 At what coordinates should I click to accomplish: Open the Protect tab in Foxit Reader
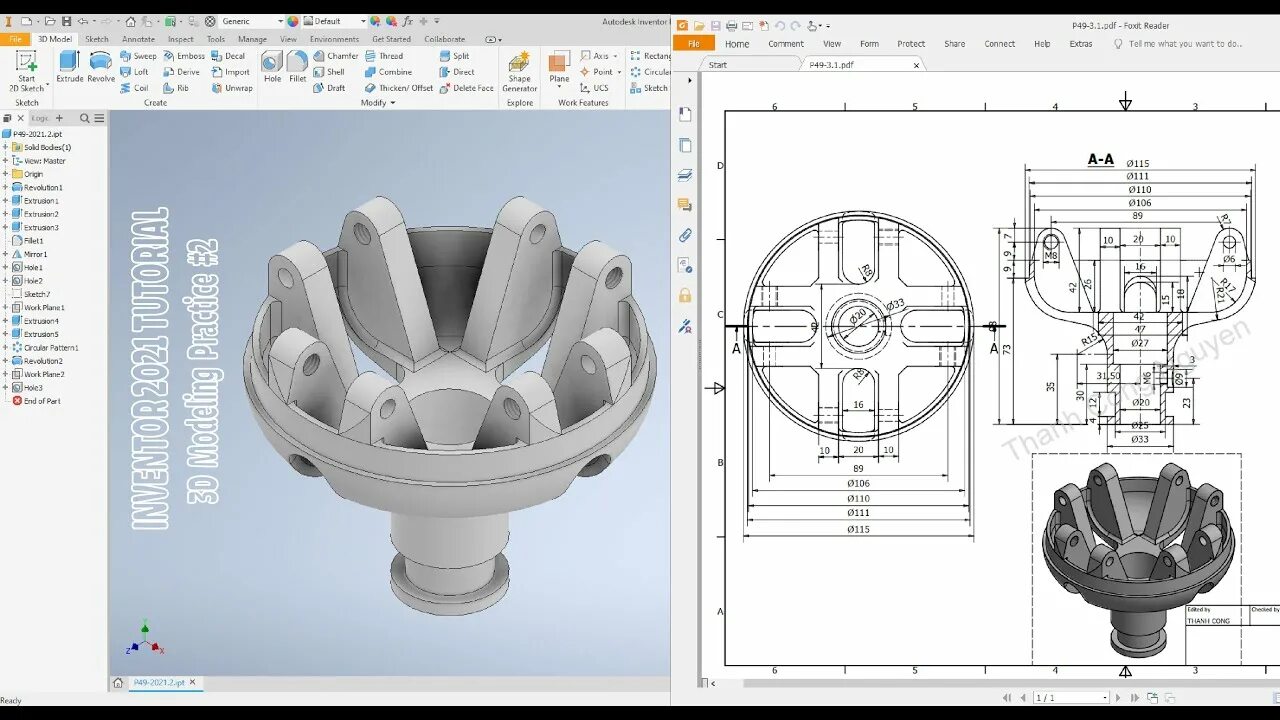coord(911,44)
